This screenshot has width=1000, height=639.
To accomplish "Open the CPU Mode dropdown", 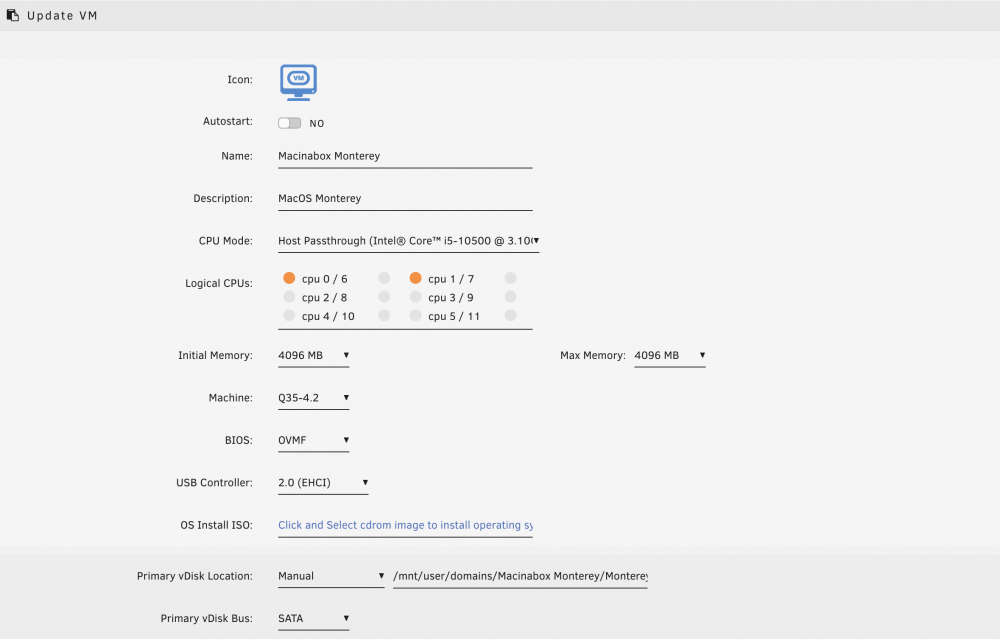I will coord(408,241).
